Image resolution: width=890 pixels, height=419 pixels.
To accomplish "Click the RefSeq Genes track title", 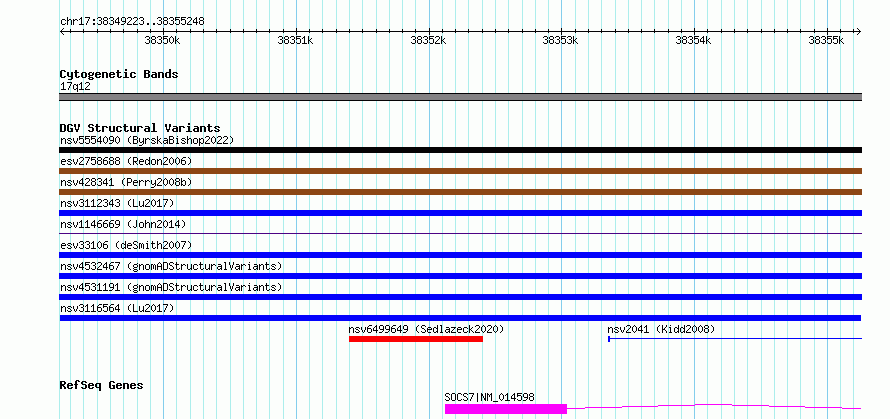I will point(102,386).
